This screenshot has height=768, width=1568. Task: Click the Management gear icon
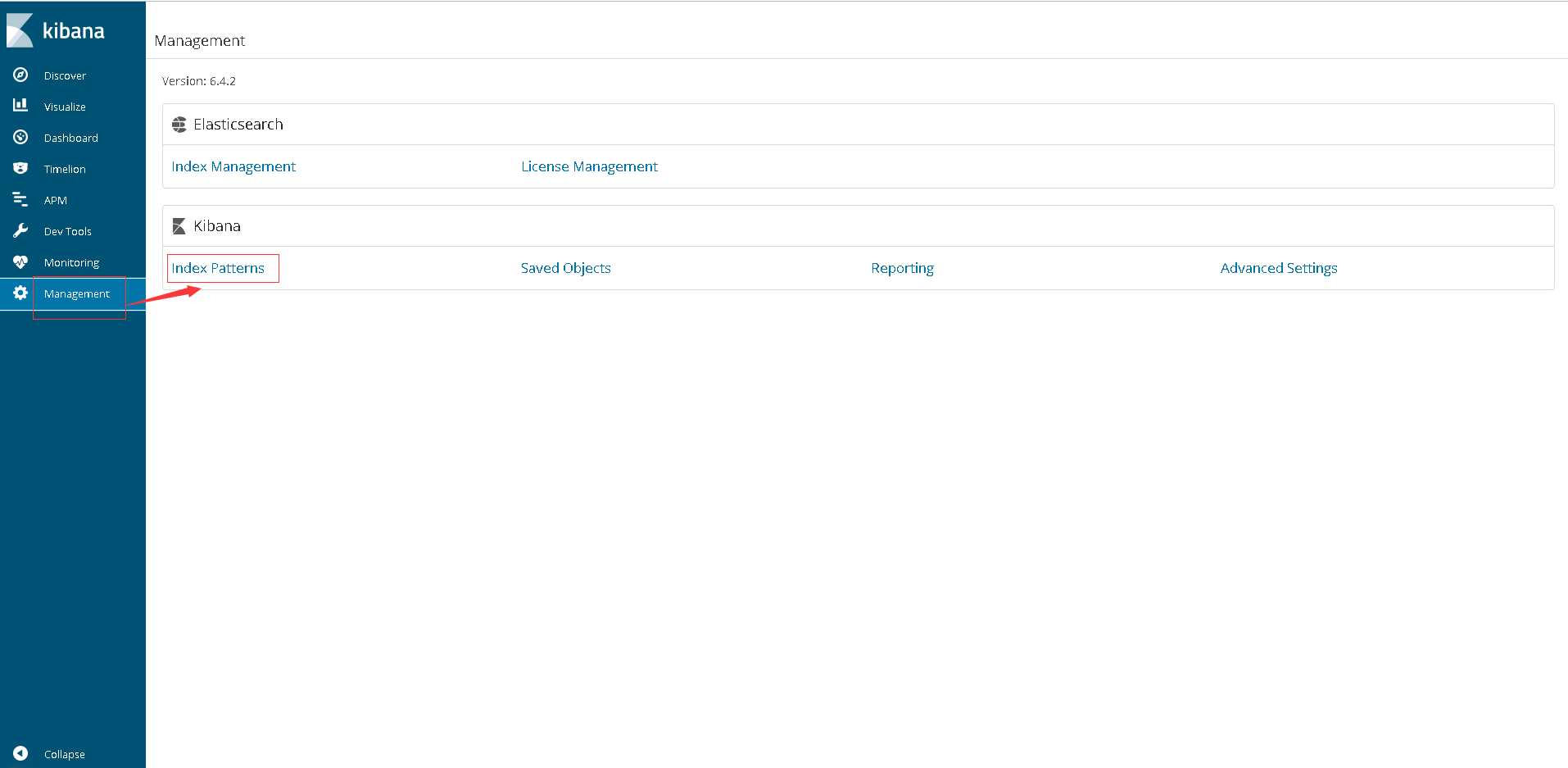click(20, 293)
